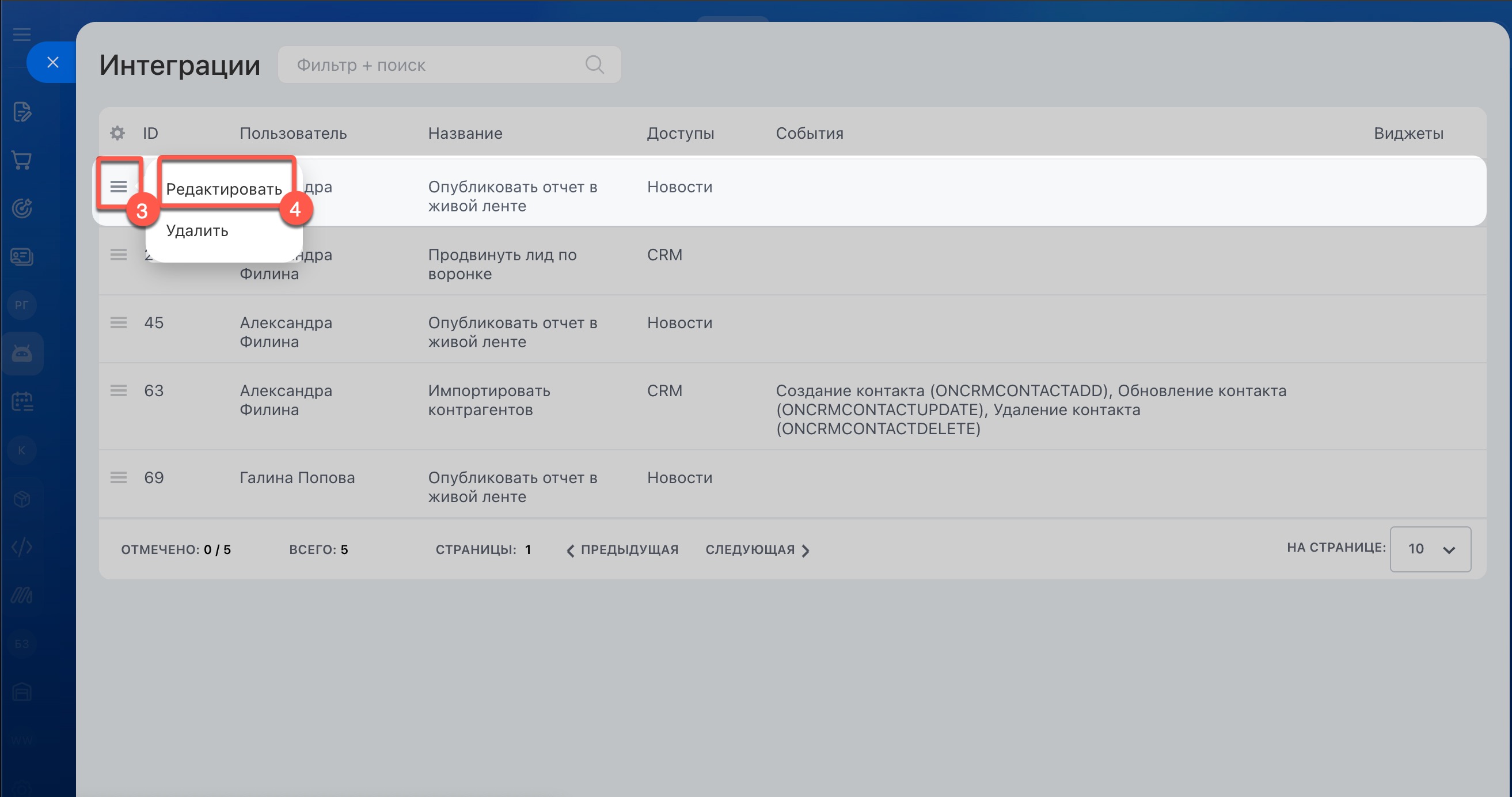The width and height of the screenshot is (1512, 797).
Task: Open the БЗ circle in sidebar
Action: point(22,644)
